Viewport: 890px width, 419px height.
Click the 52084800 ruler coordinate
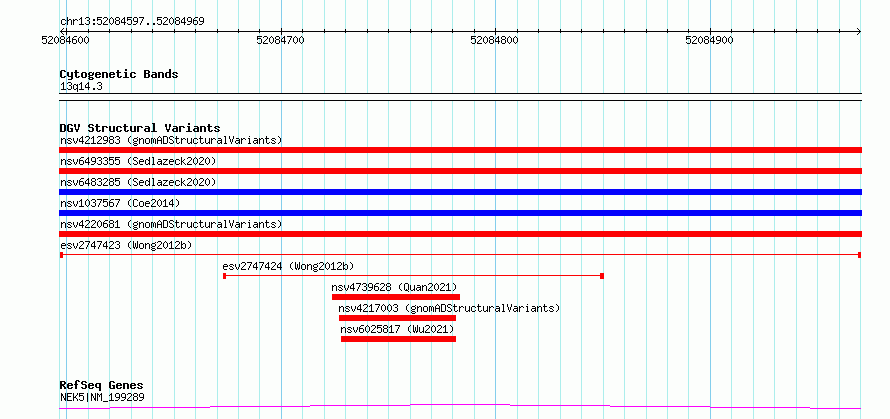click(495, 41)
